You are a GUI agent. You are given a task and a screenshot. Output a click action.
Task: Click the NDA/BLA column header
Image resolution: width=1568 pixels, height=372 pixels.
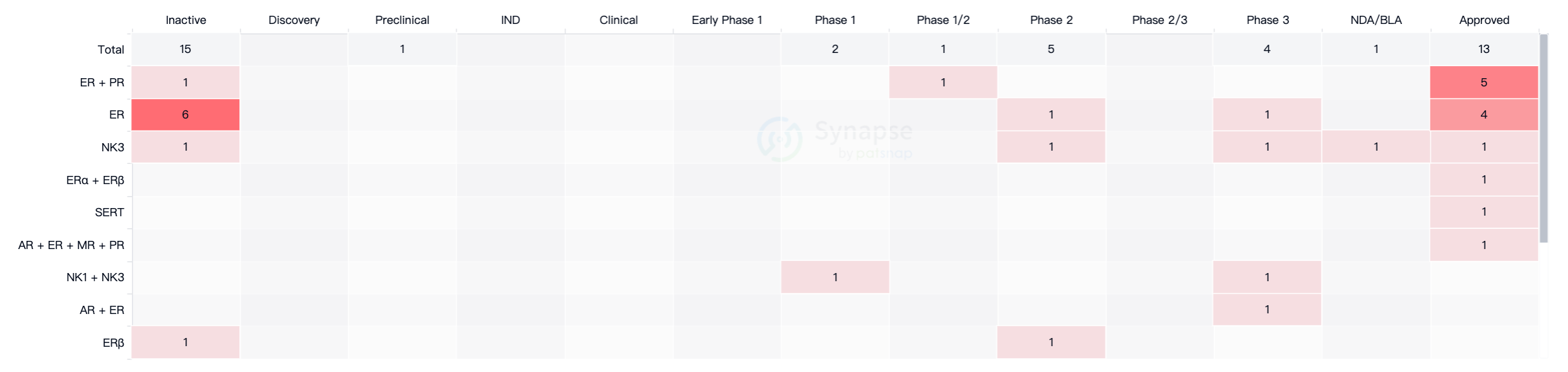1376,20
